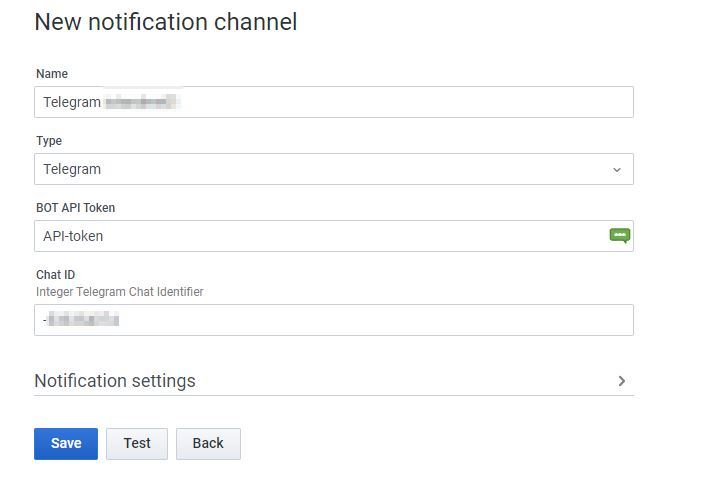This screenshot has height=483, width=708.
Task: Click the blue Save button
Action: click(66, 444)
